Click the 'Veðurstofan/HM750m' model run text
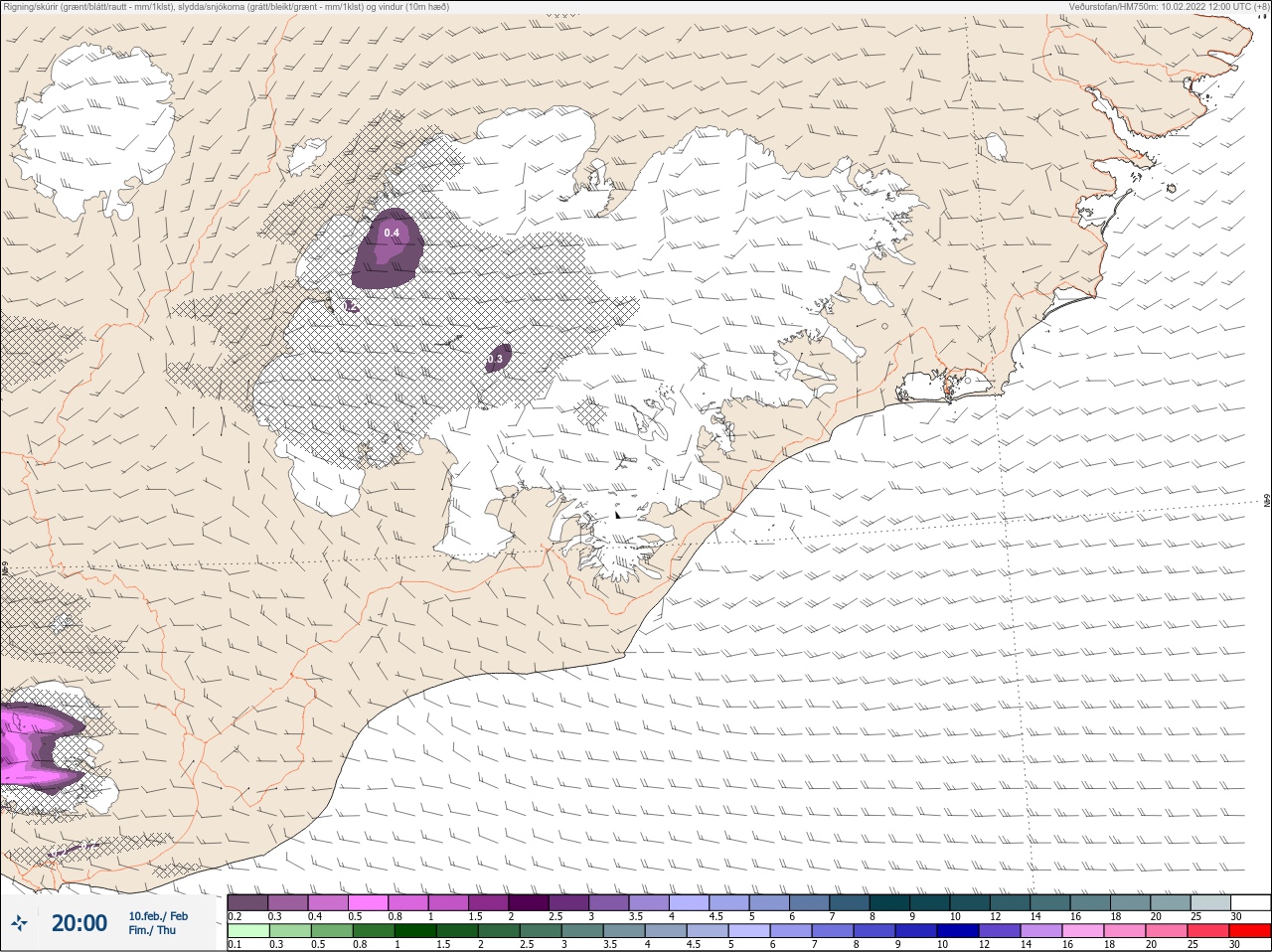Viewport: 1272px width, 952px height. click(x=1169, y=7)
